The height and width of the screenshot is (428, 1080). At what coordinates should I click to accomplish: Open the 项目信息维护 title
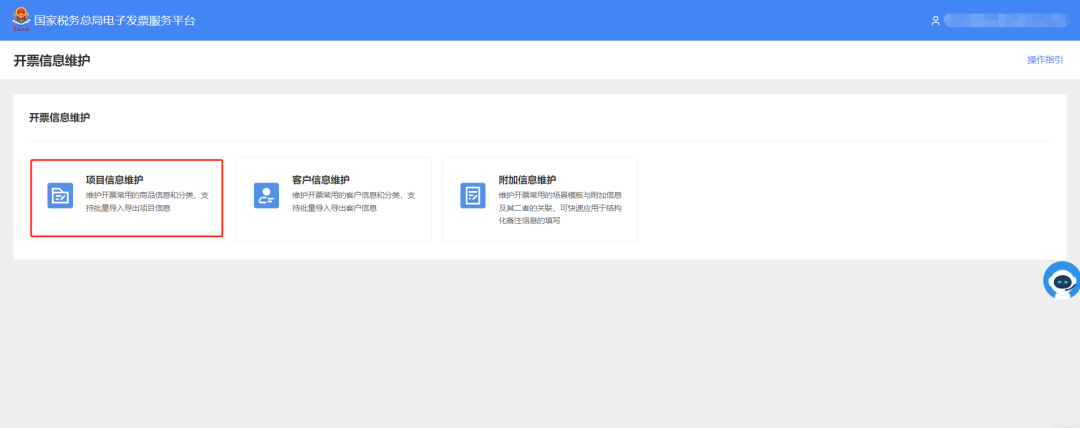[114, 180]
